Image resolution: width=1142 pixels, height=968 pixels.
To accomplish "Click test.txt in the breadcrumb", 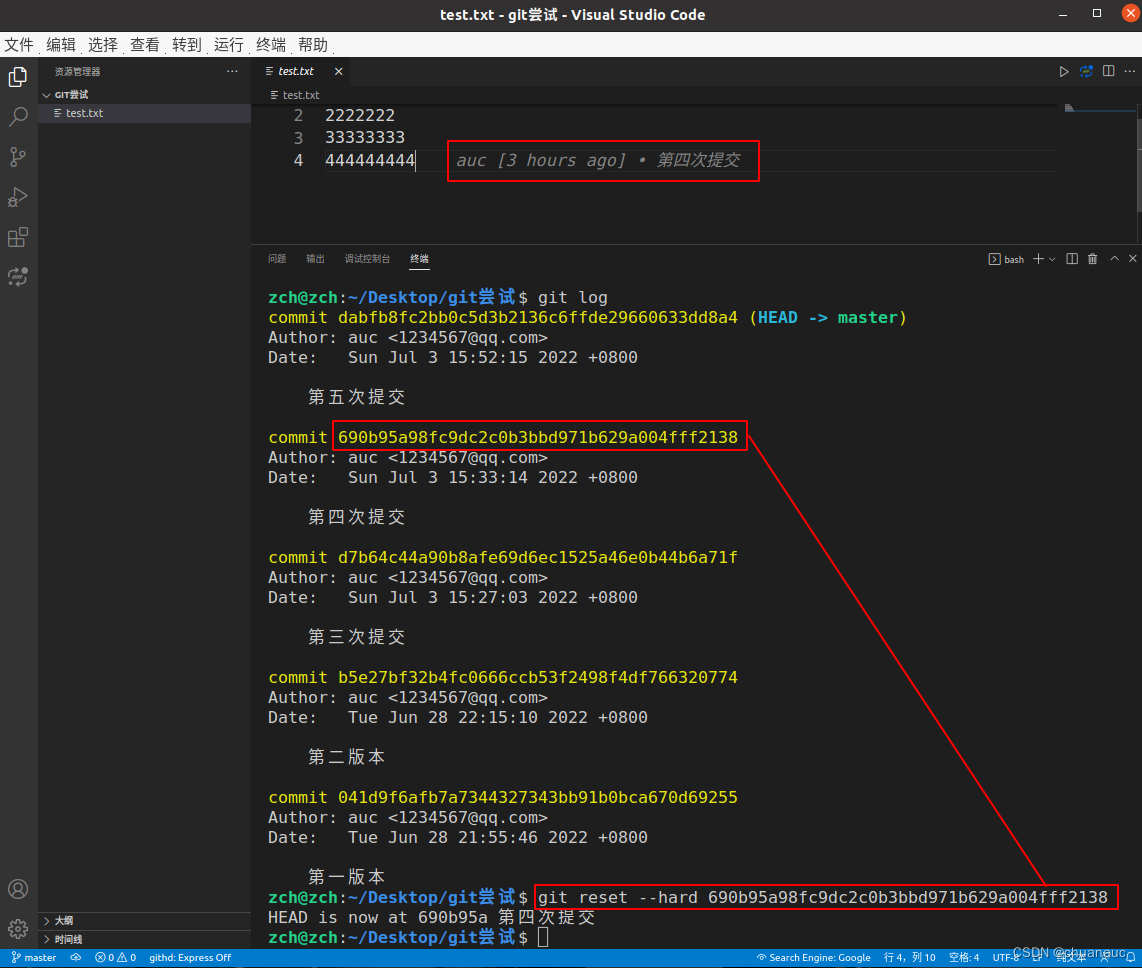I will click(301, 95).
